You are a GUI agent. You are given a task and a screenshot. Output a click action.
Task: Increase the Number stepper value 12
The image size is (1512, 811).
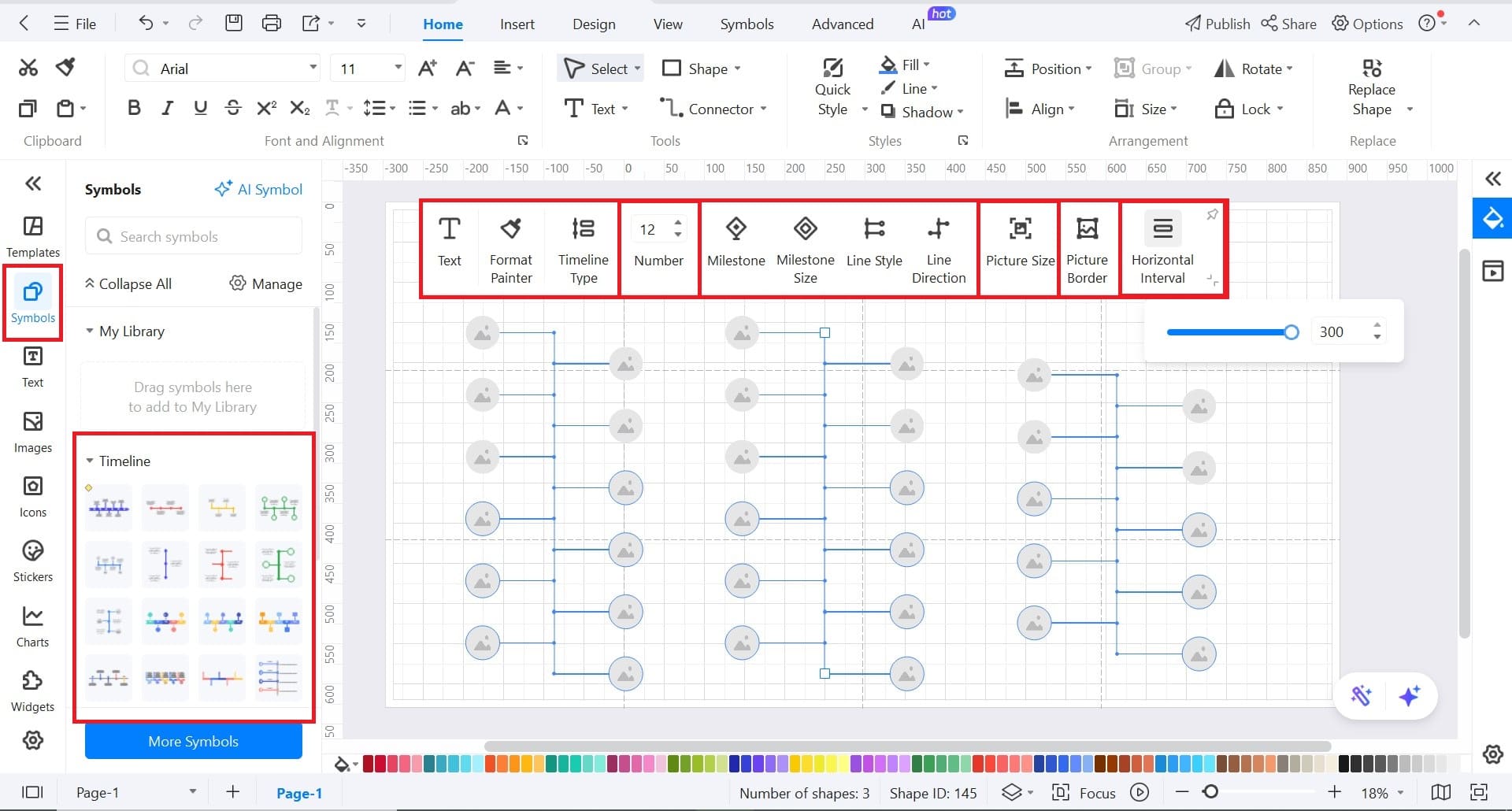[x=678, y=223]
